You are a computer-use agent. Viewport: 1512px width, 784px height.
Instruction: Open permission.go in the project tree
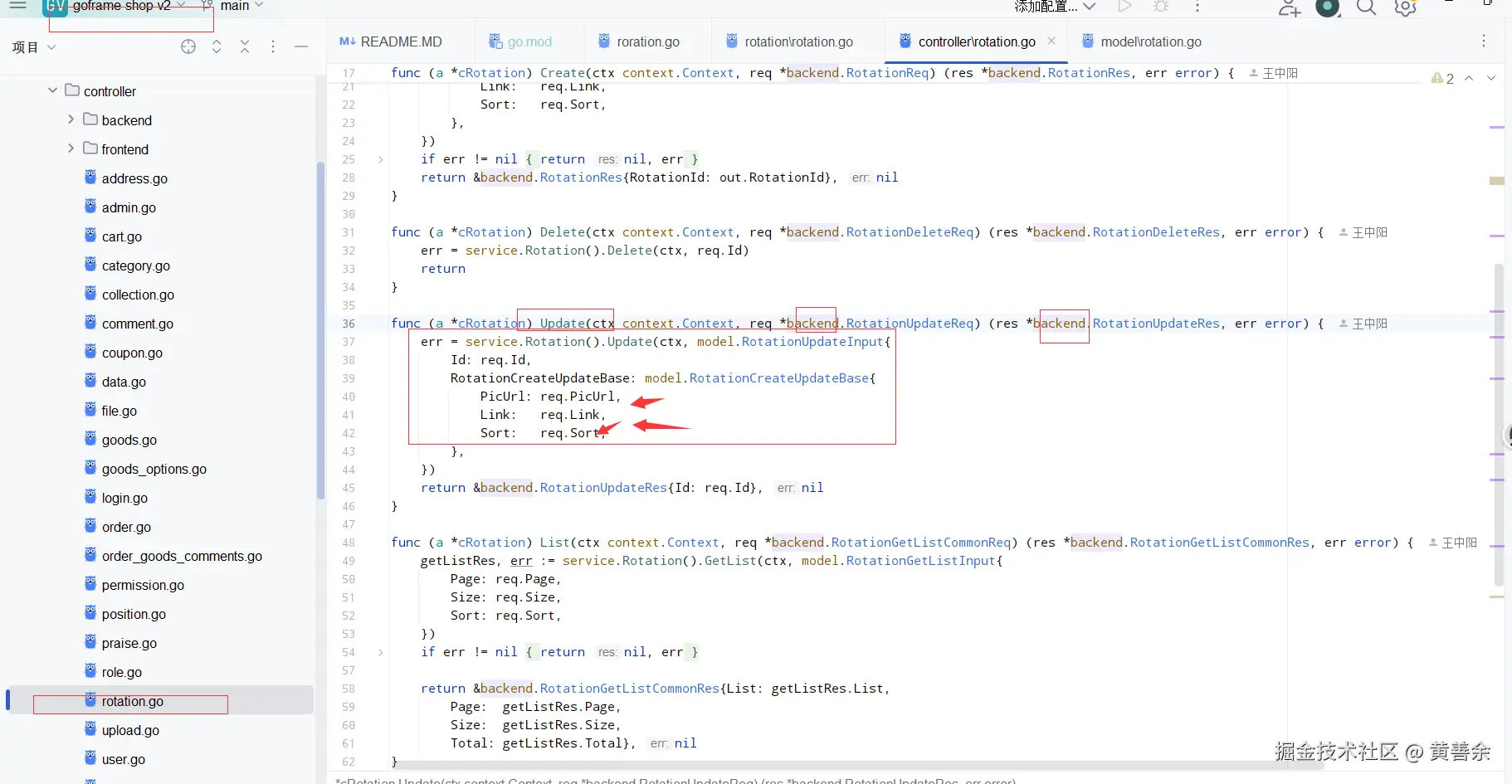[x=143, y=585]
